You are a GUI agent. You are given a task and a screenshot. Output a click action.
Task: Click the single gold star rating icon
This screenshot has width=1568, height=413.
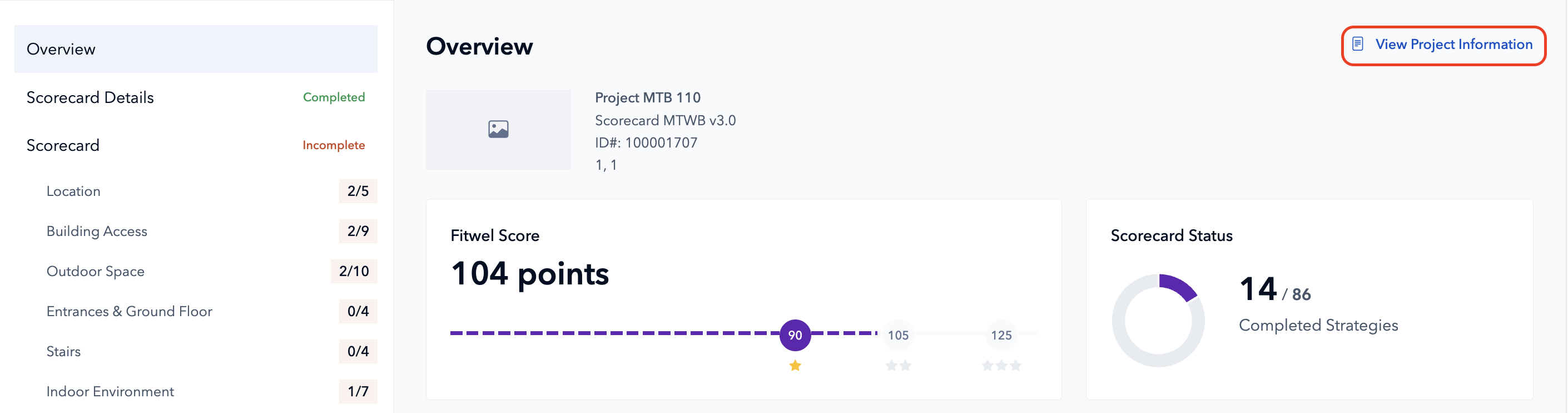795,366
